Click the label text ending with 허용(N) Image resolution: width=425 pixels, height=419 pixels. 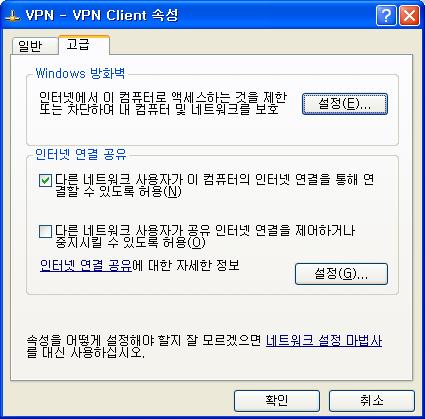(x=214, y=186)
